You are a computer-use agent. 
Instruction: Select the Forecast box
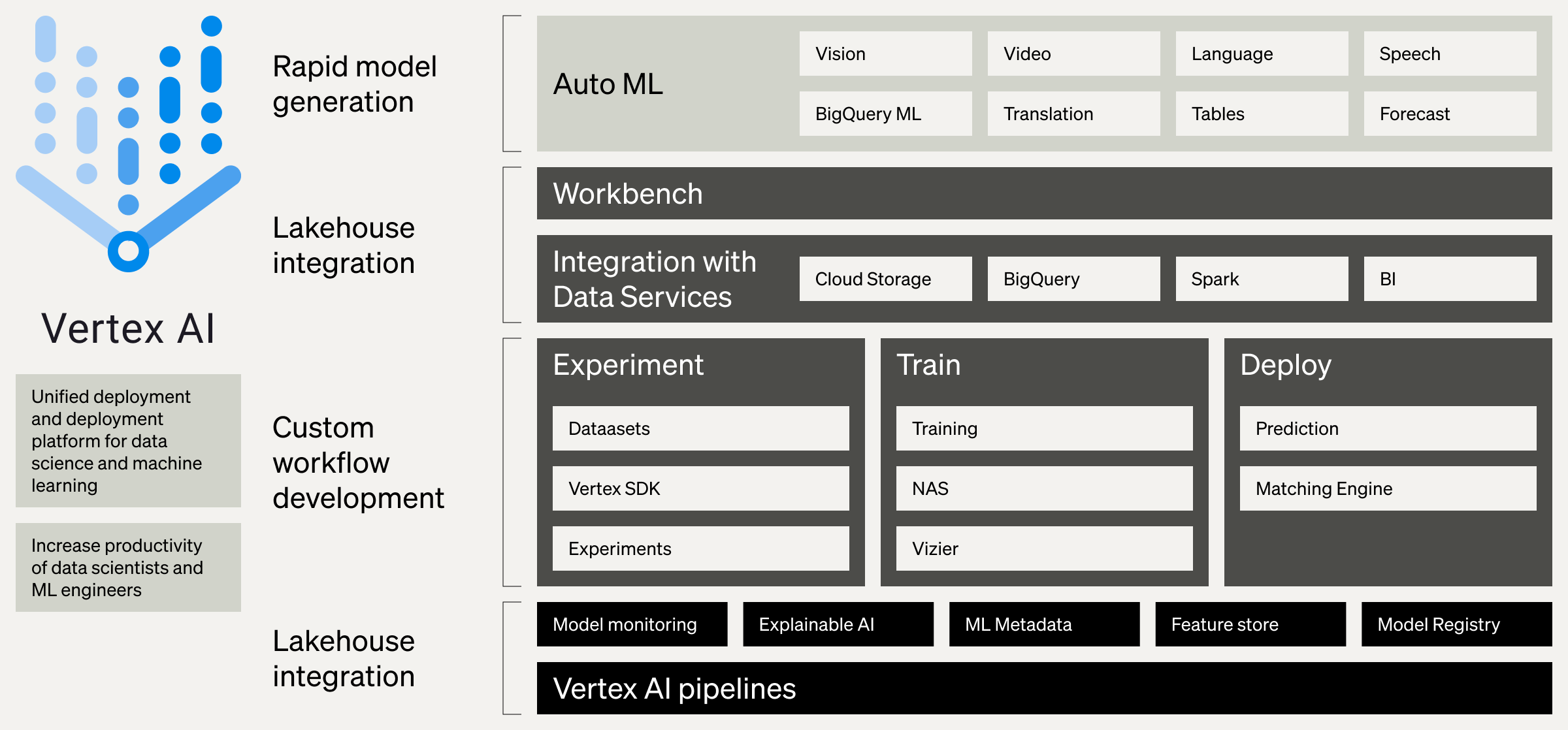tap(1450, 114)
